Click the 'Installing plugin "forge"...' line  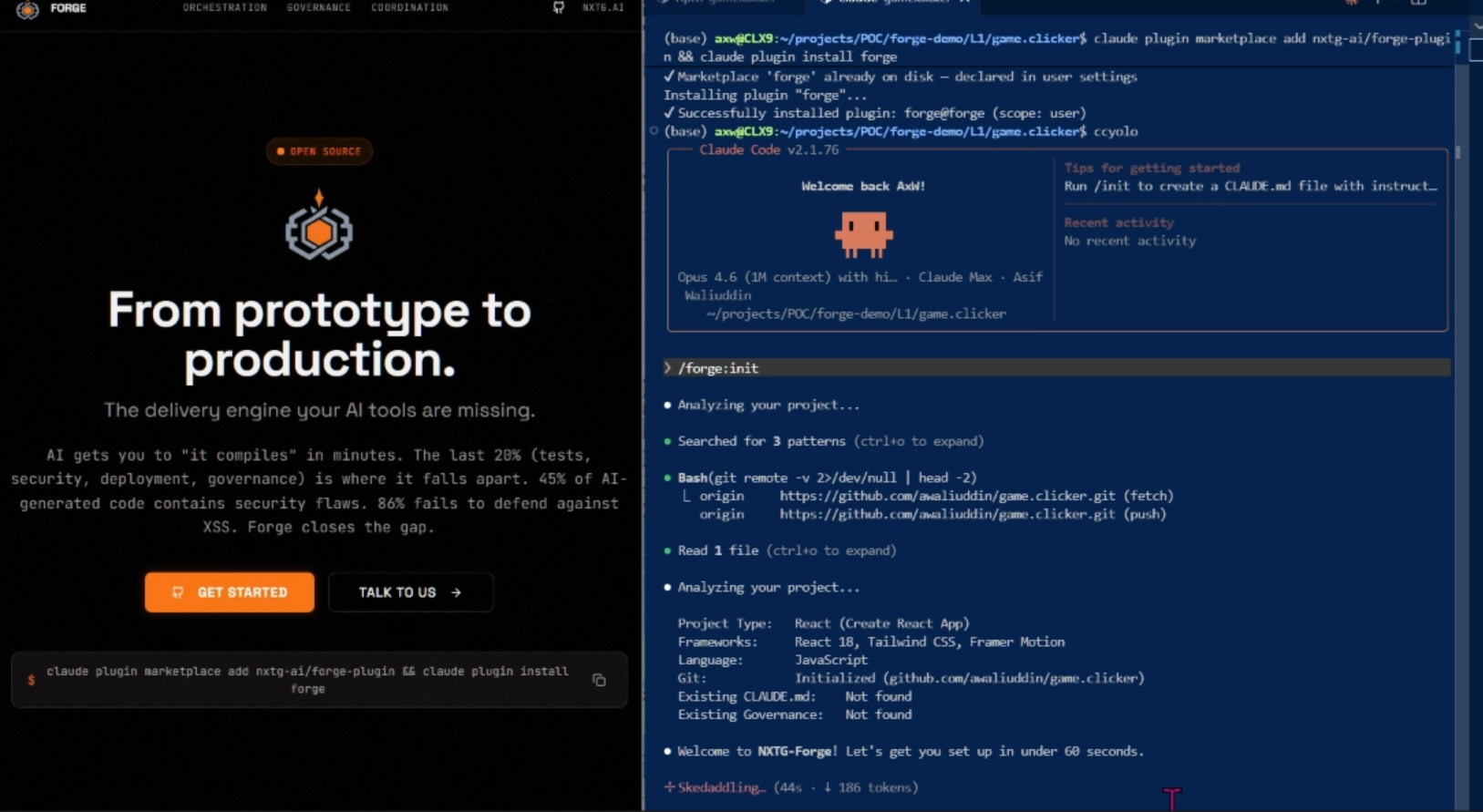pyautogui.click(x=765, y=95)
